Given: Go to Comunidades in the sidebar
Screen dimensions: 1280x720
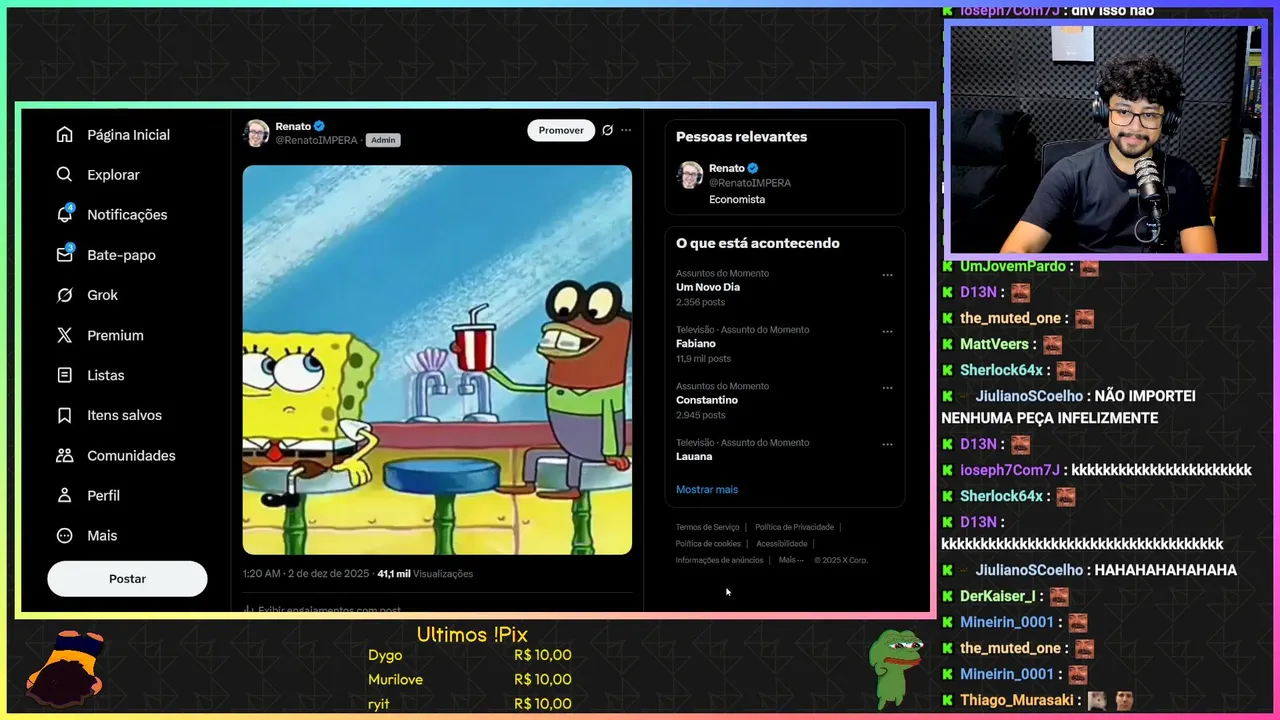Looking at the screenshot, I should click(x=116, y=455).
